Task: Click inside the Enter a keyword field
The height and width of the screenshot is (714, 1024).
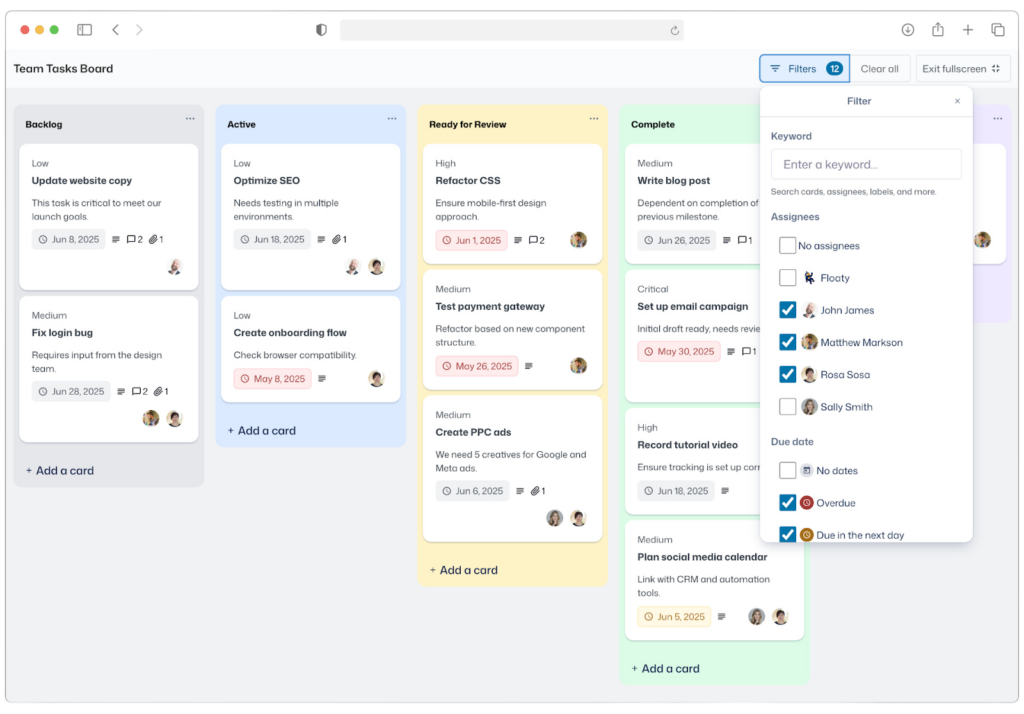Action: (865, 163)
